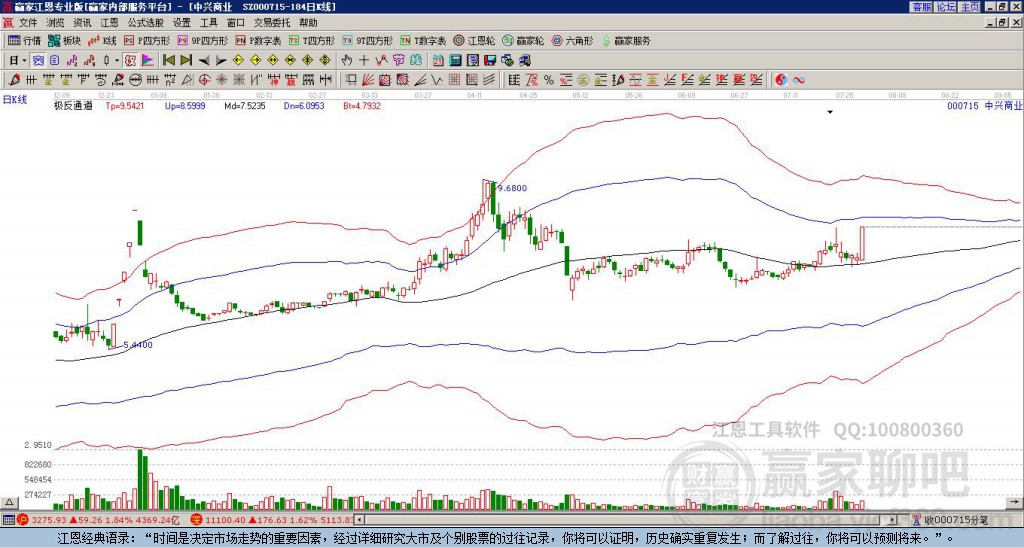Open the 六角形 hexagon tool

coord(573,40)
